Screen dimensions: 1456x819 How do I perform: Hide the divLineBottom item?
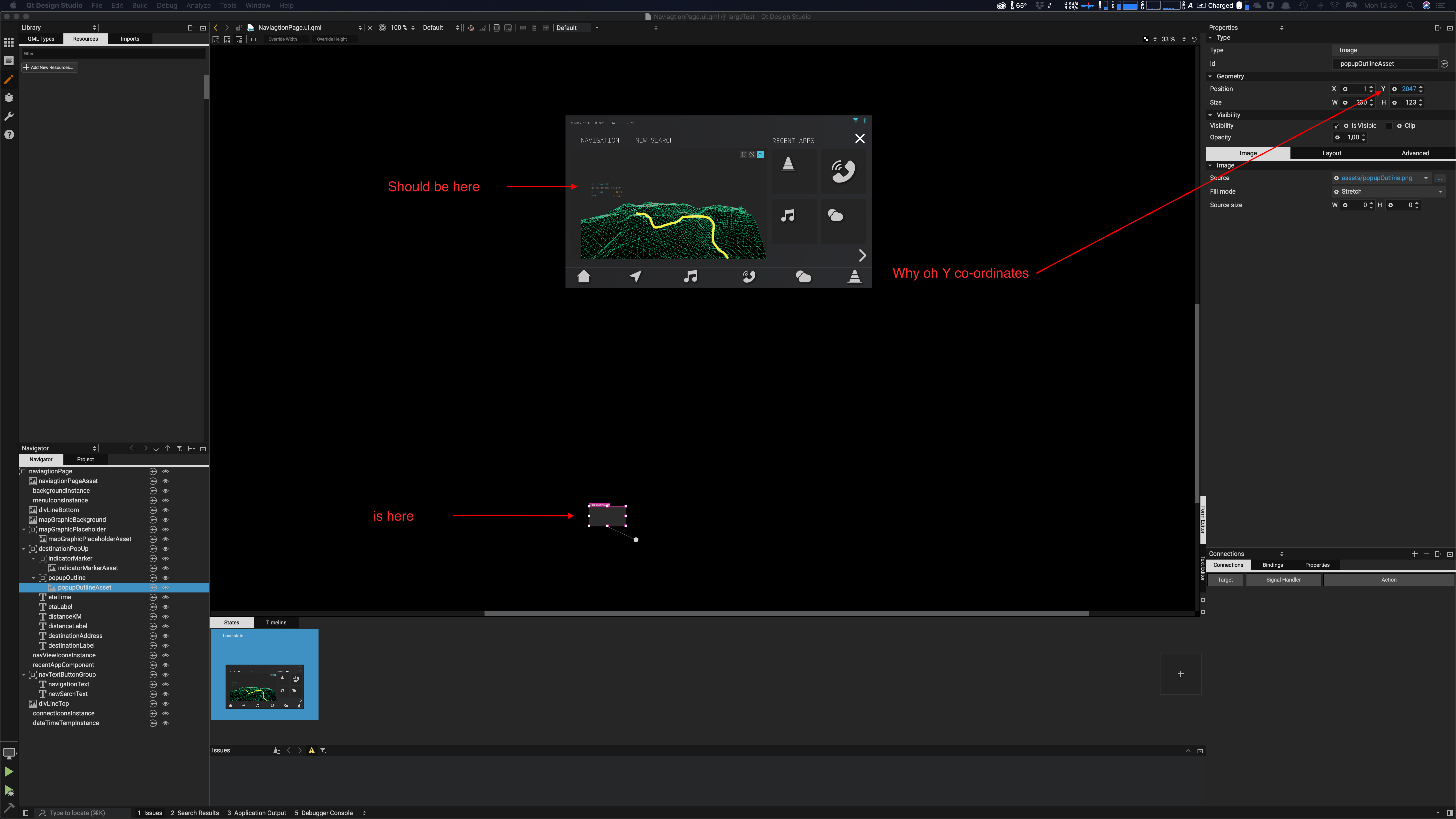coord(166,510)
